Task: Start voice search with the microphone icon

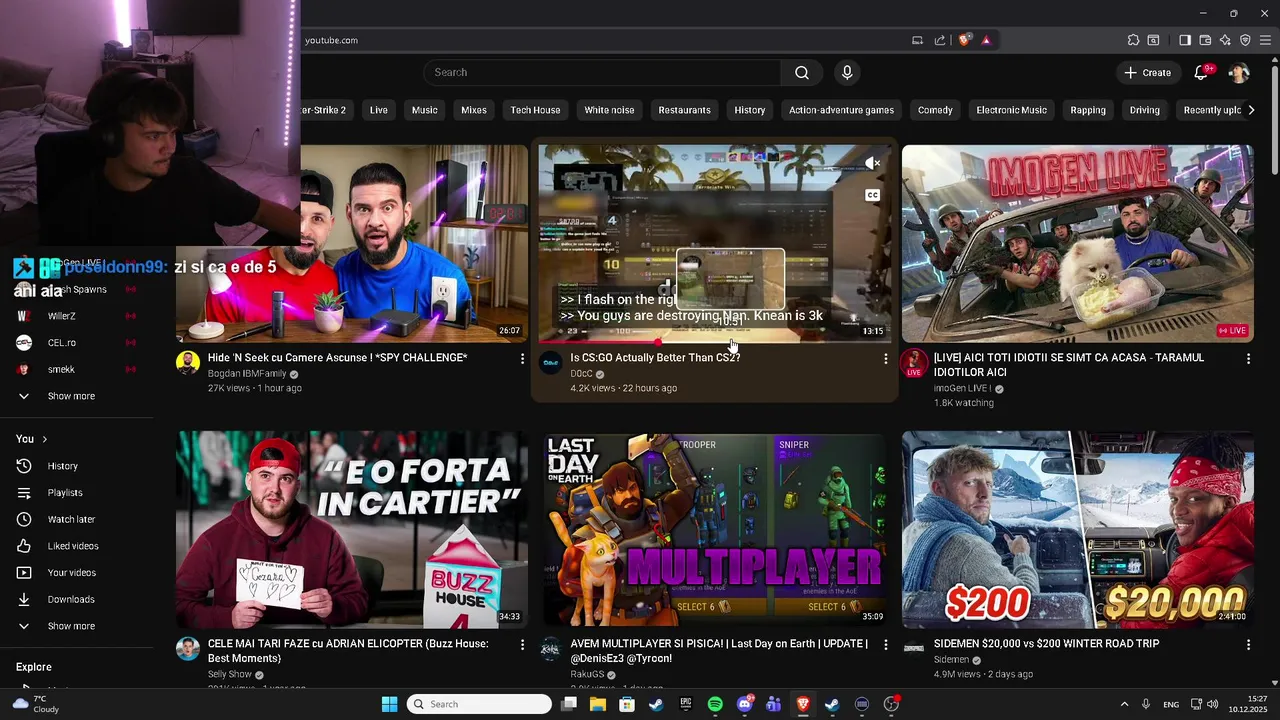Action: [847, 72]
